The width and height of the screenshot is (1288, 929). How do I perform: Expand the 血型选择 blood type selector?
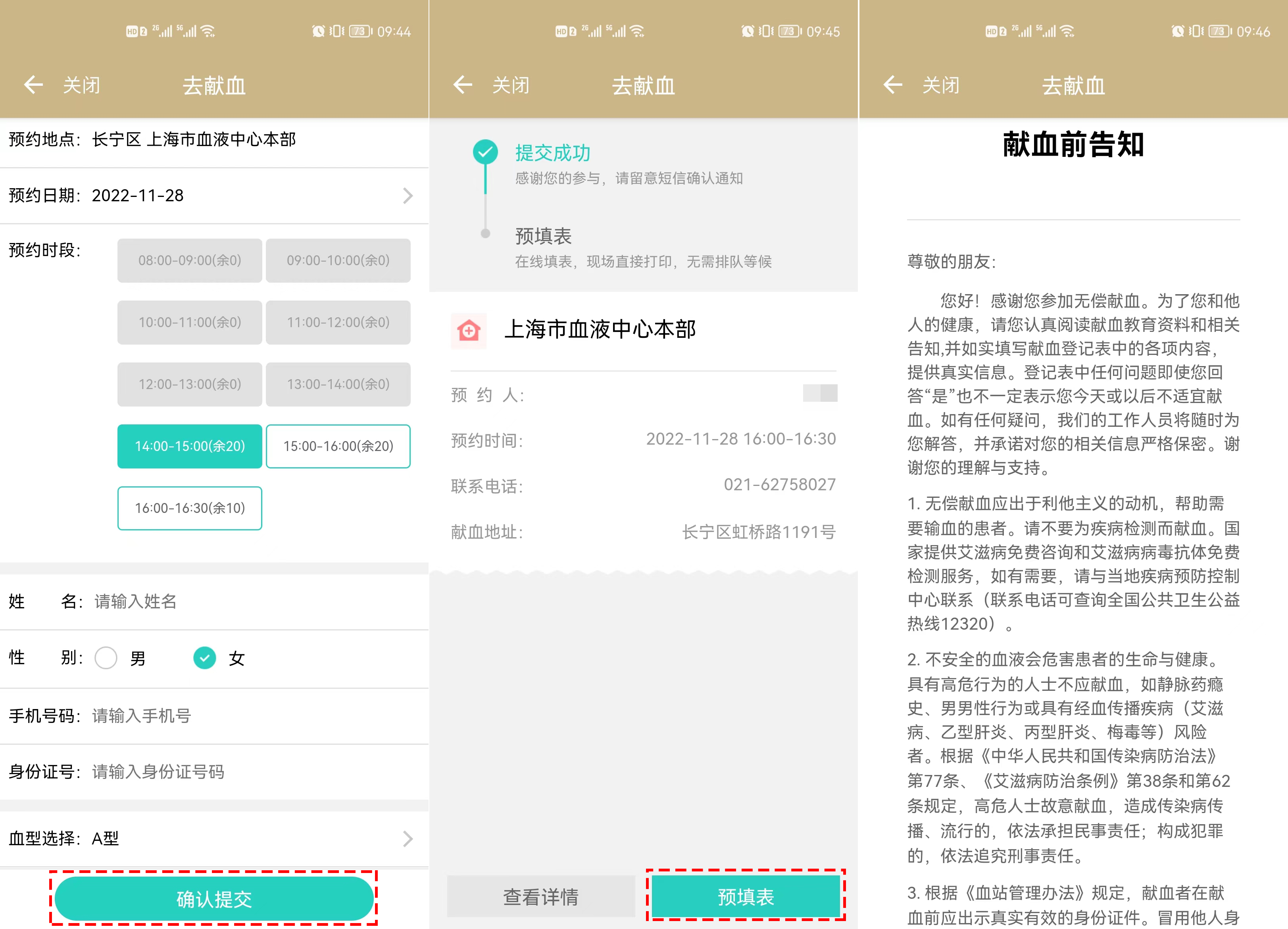(407, 838)
